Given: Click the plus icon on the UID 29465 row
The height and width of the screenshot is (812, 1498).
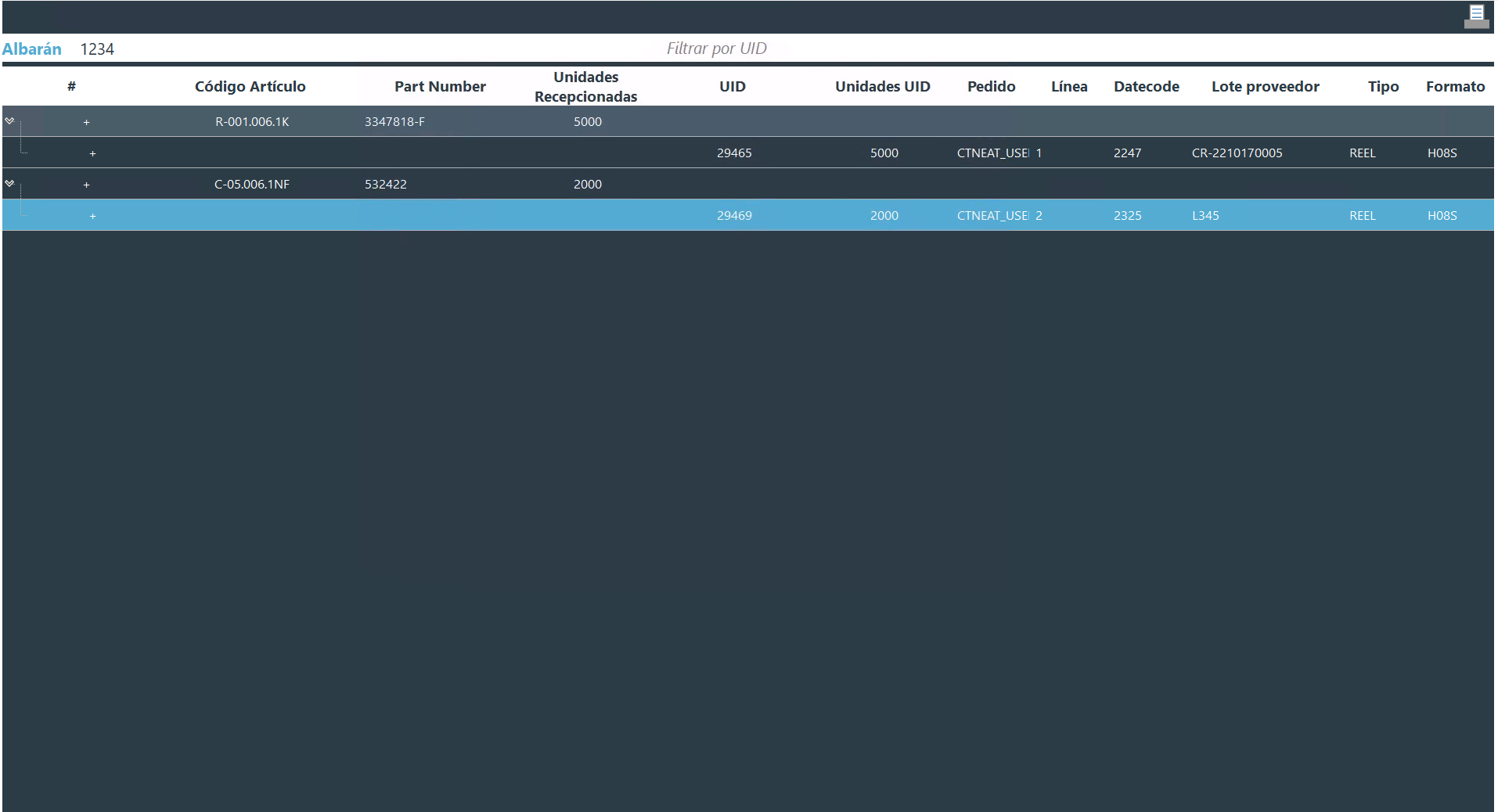Looking at the screenshot, I should pos(93,153).
